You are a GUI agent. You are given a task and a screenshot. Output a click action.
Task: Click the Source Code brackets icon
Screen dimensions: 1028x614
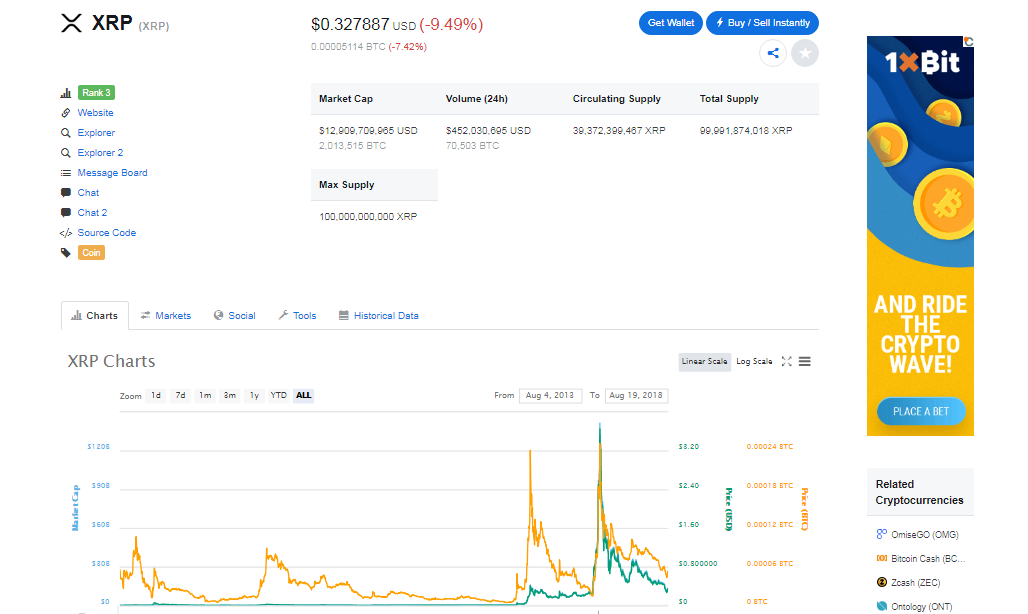pos(66,233)
